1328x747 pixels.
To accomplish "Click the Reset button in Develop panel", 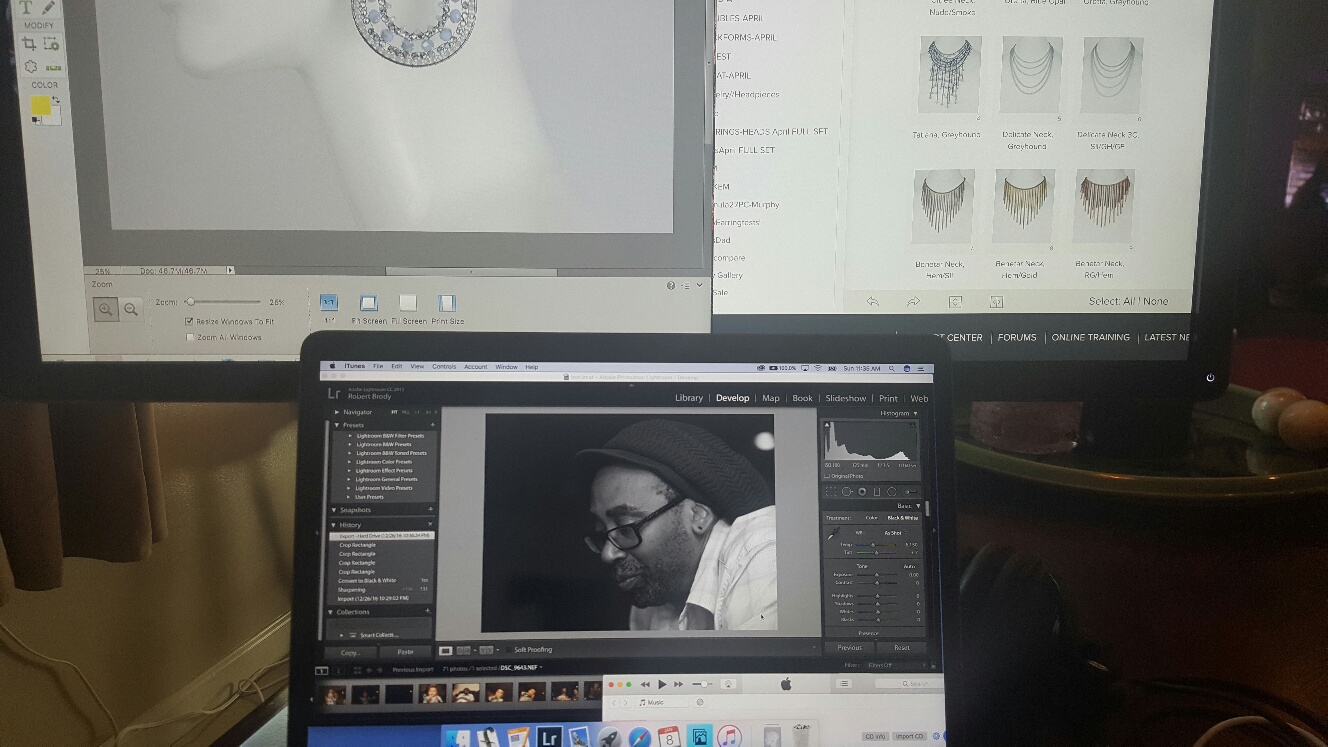I will pos(901,648).
